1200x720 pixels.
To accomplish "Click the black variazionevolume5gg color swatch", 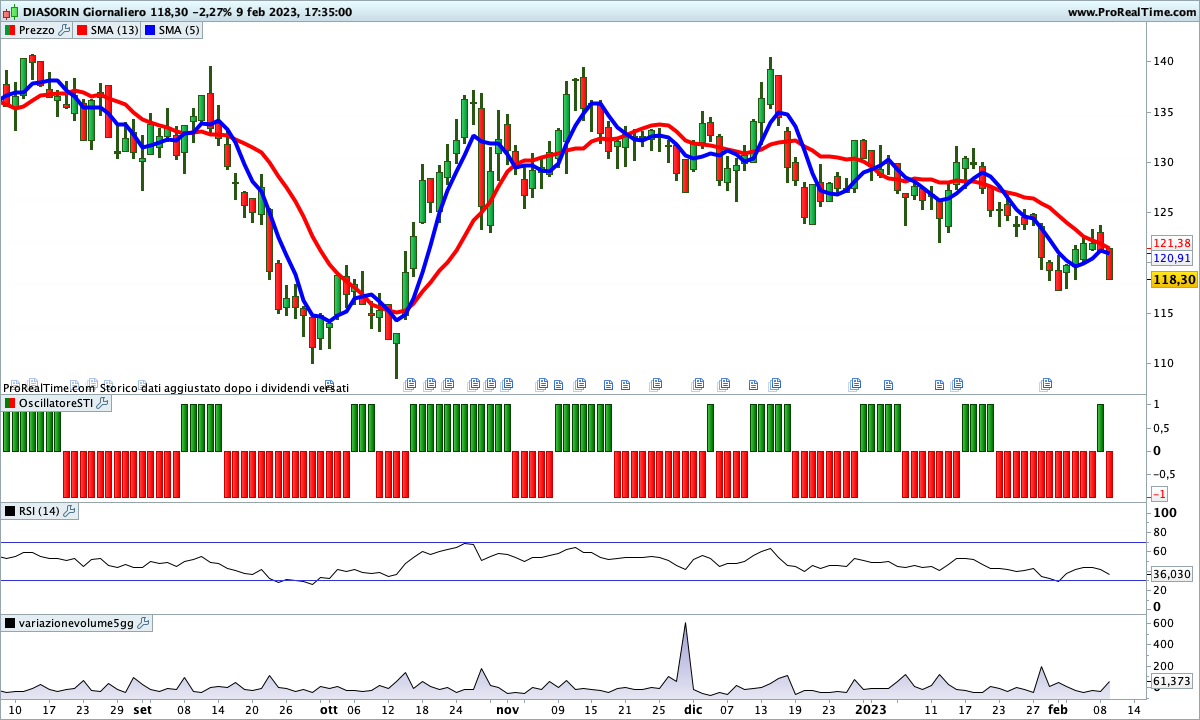I will 10,623.
